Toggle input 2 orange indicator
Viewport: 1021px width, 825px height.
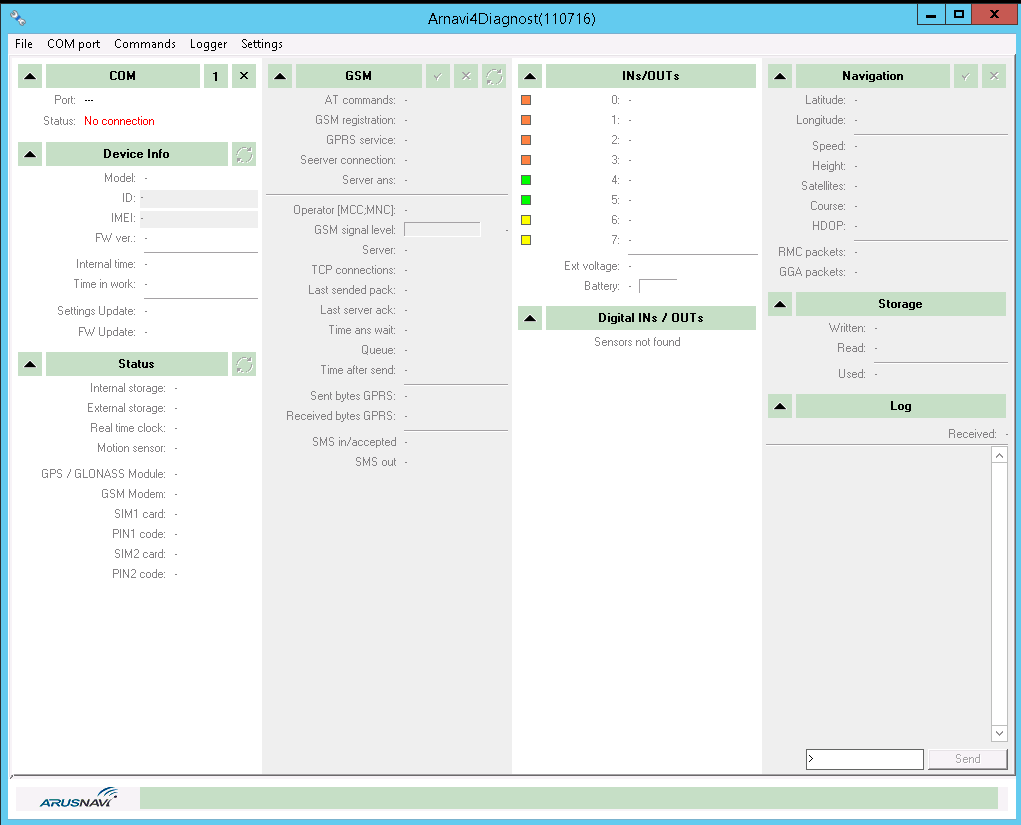tap(526, 140)
